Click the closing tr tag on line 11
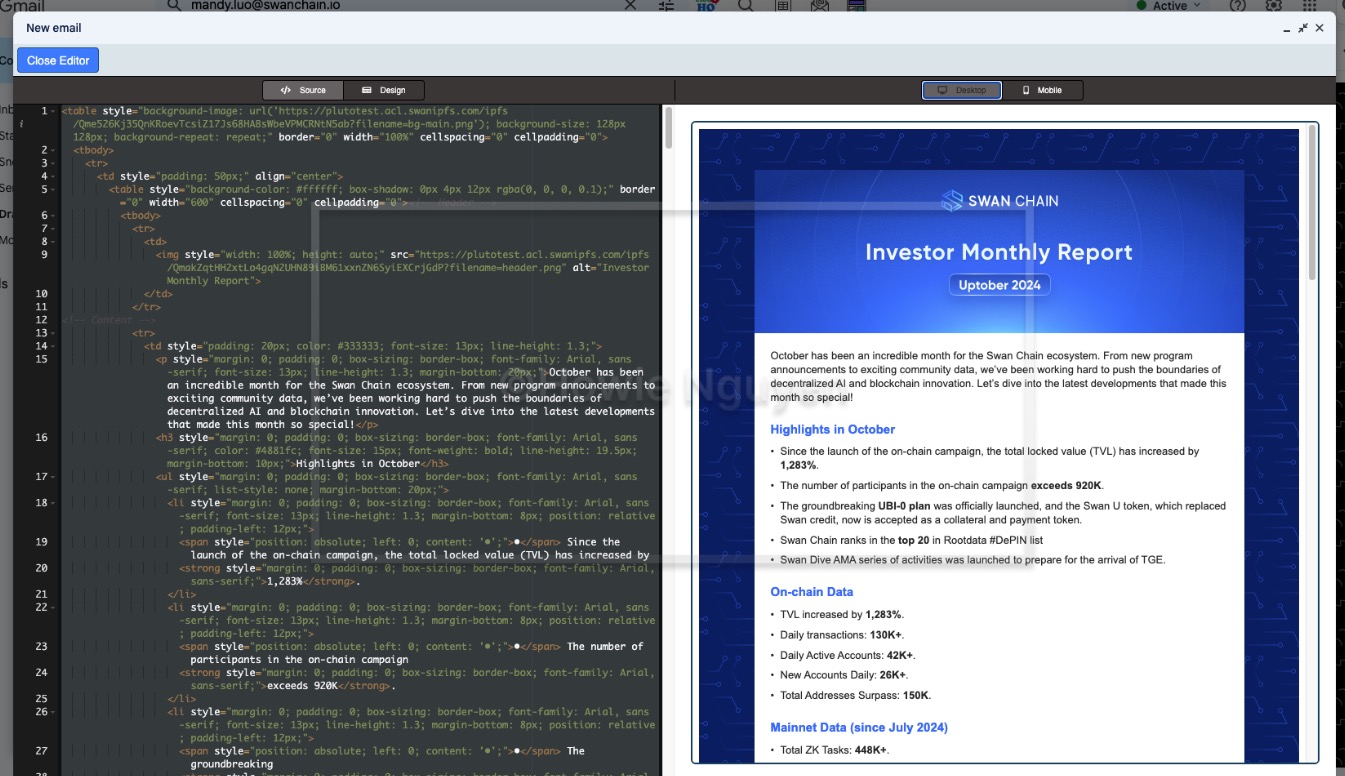The image size is (1345, 776). click(x=147, y=307)
